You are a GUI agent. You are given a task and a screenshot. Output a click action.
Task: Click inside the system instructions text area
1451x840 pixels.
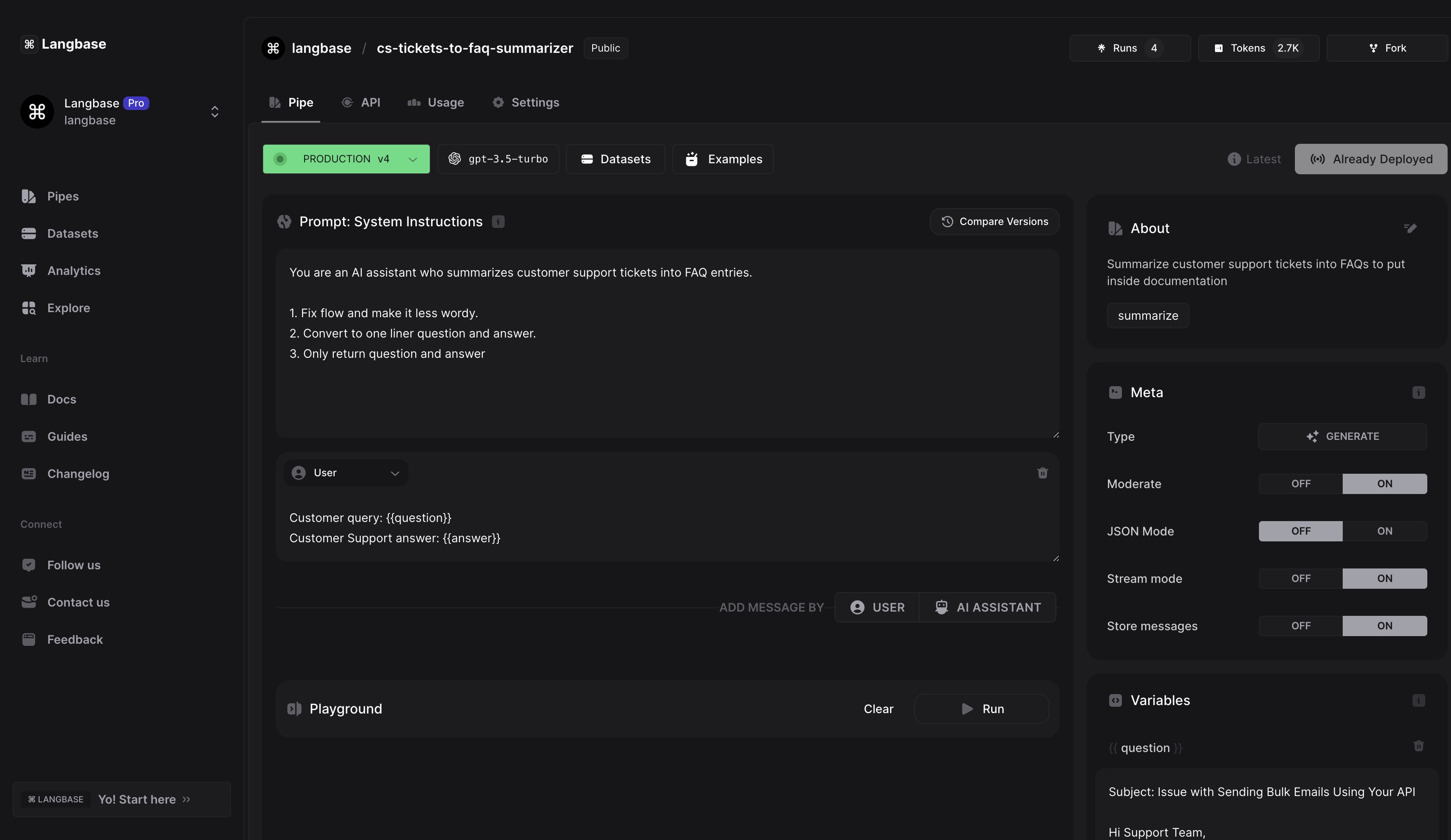tap(667, 392)
